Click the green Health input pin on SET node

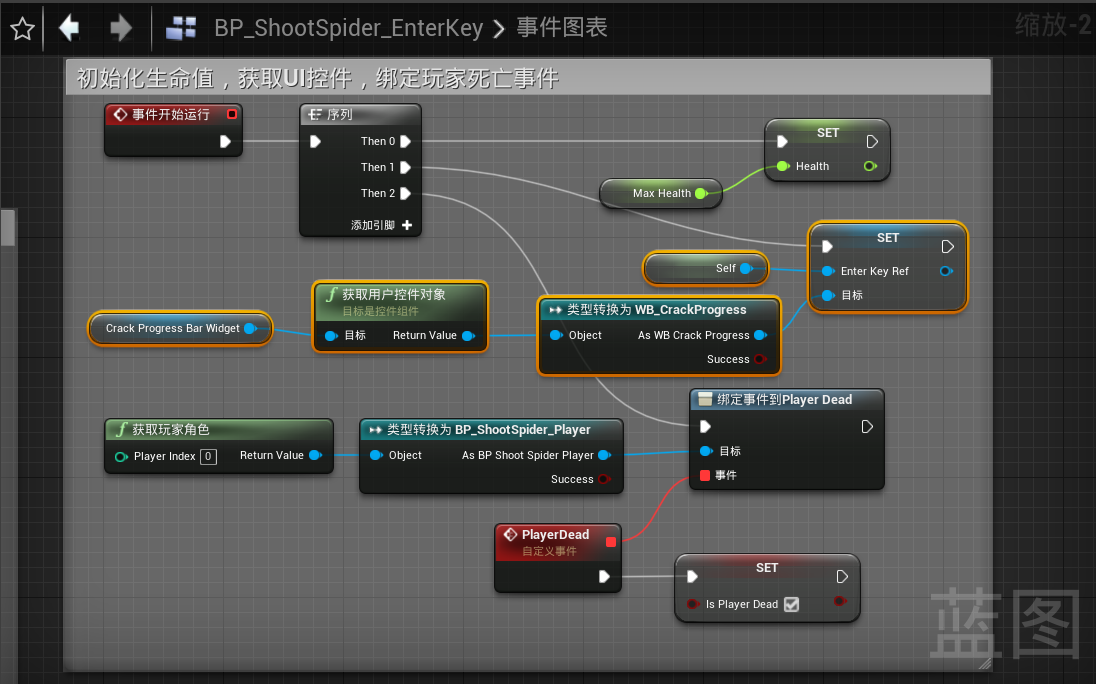pyautogui.click(x=784, y=166)
